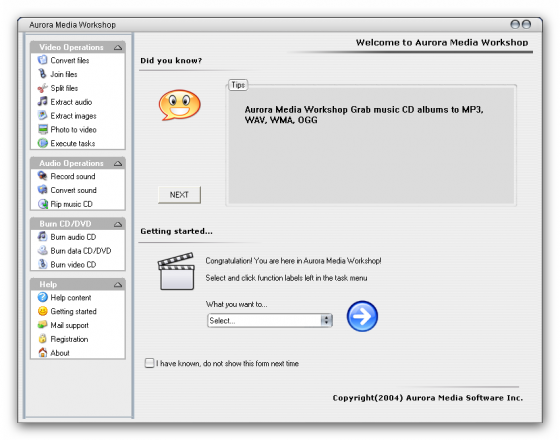The image size is (560, 440).
Task: Select the Split files scissors icon
Action: coord(42,88)
